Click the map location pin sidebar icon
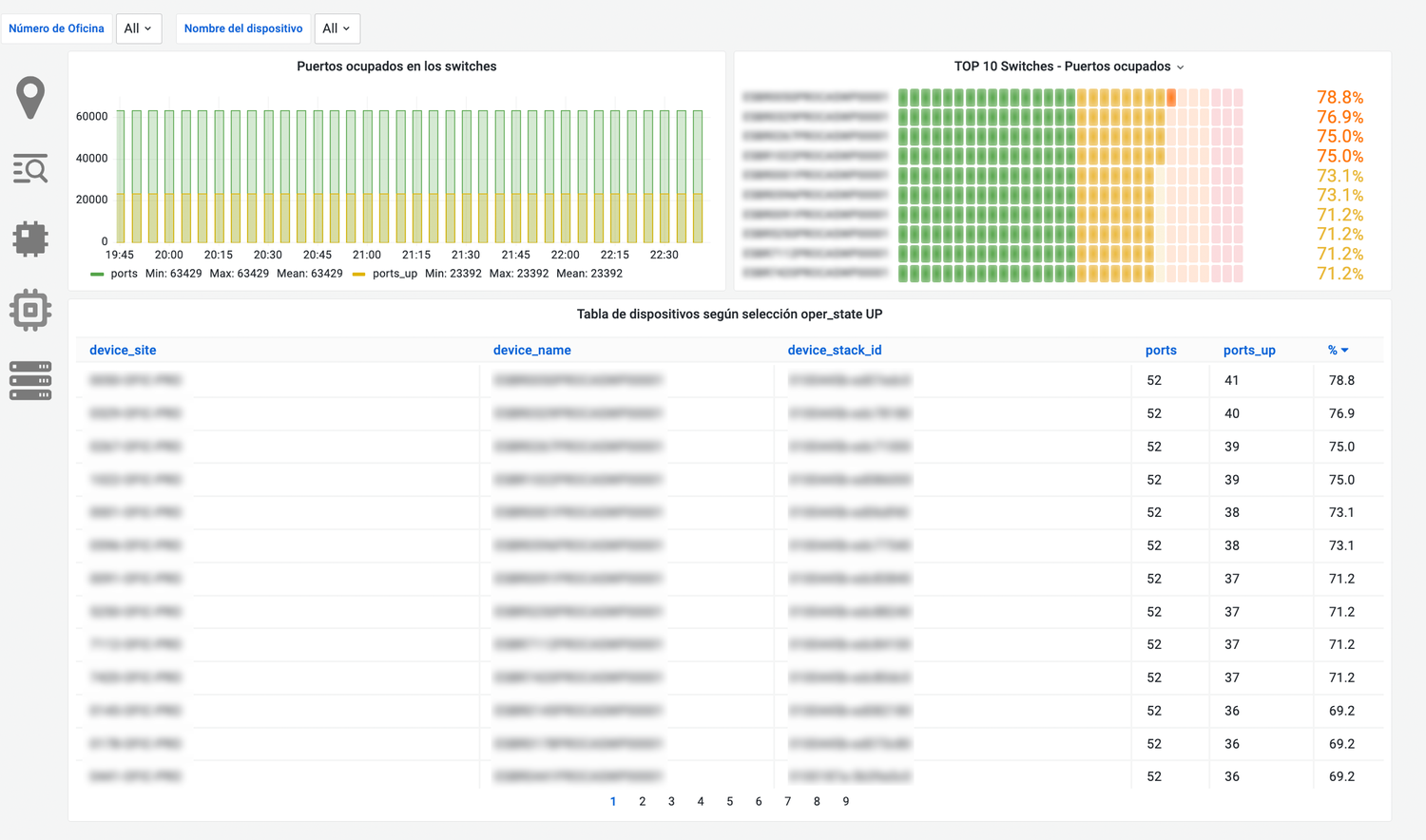Image resolution: width=1426 pixels, height=840 pixels. pyautogui.click(x=30, y=97)
